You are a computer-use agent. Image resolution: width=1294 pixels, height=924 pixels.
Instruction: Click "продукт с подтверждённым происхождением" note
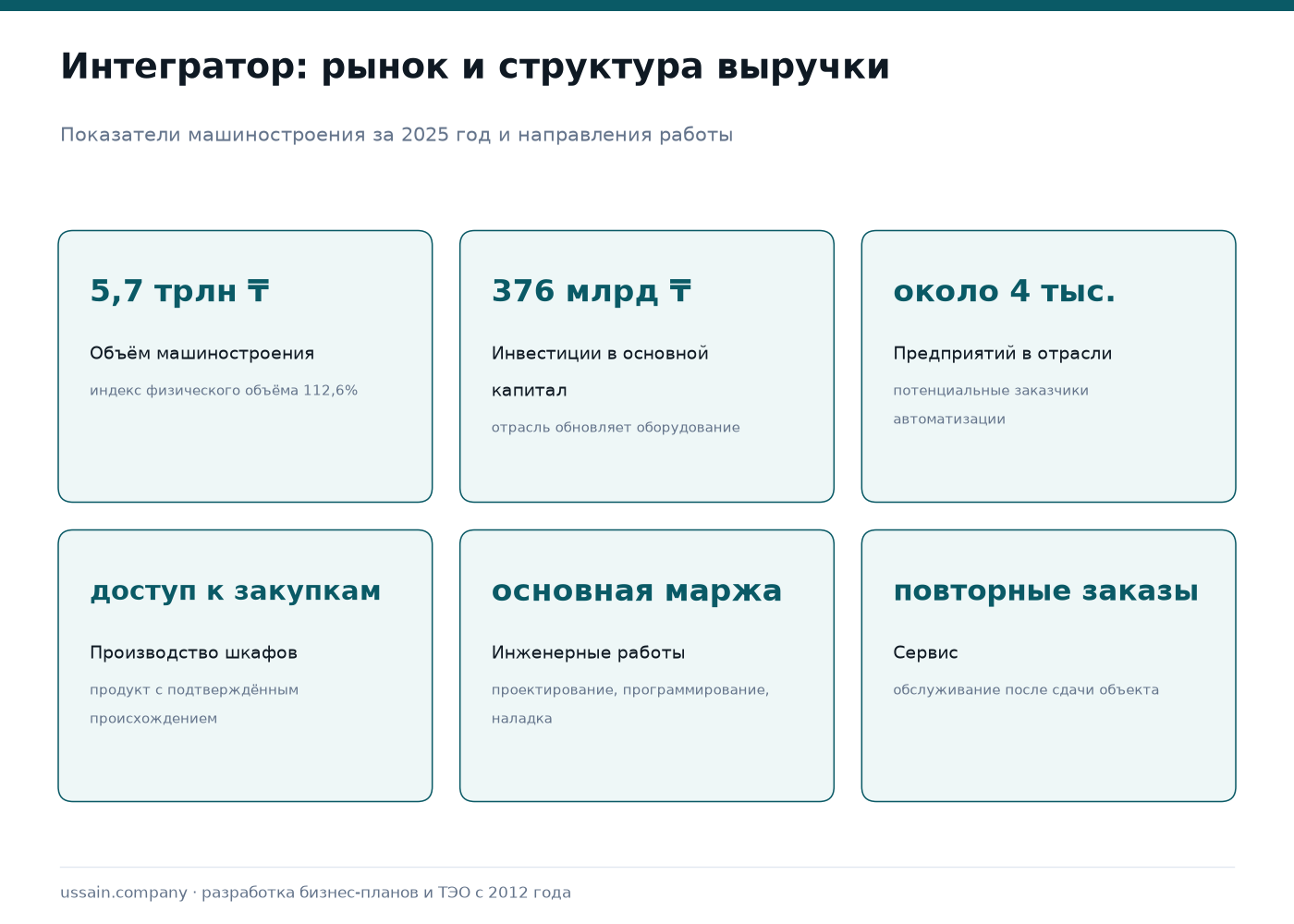pyautogui.click(x=194, y=704)
